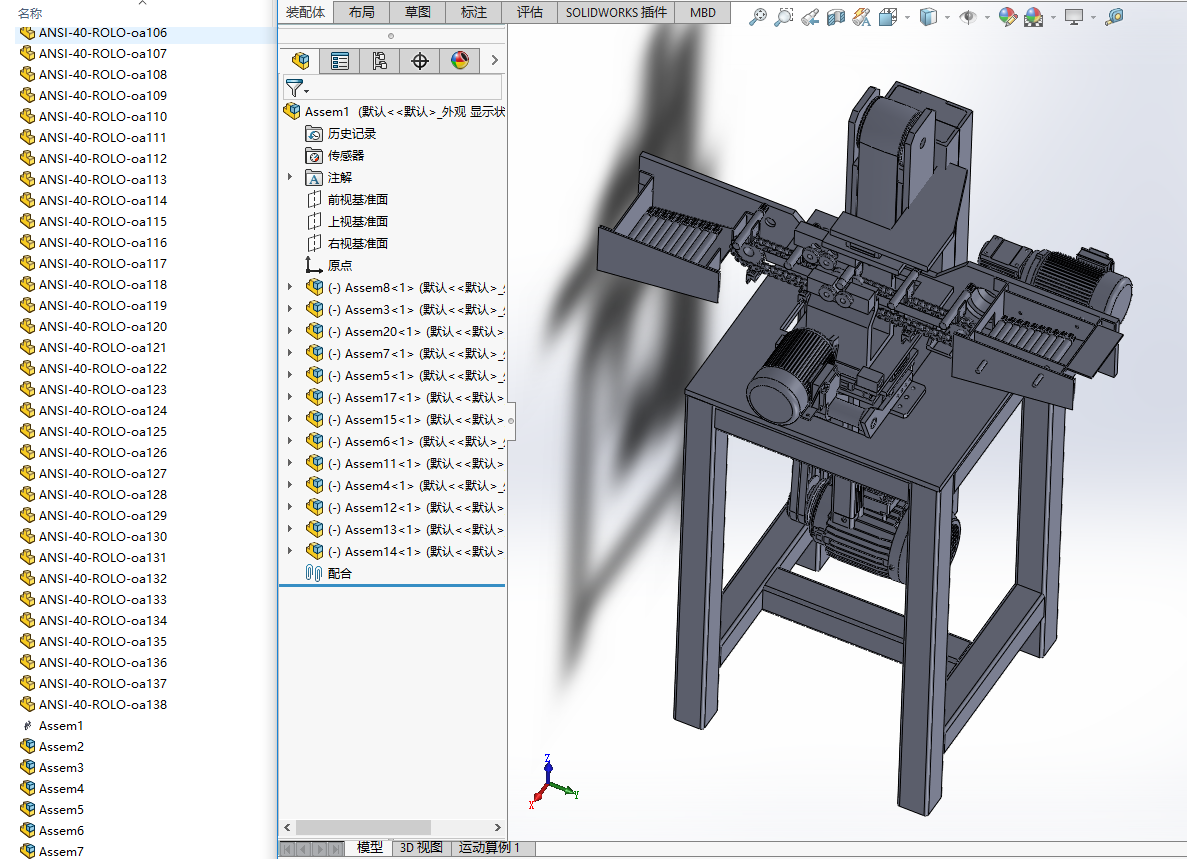Select the Zoom to Area tool

[x=784, y=16]
